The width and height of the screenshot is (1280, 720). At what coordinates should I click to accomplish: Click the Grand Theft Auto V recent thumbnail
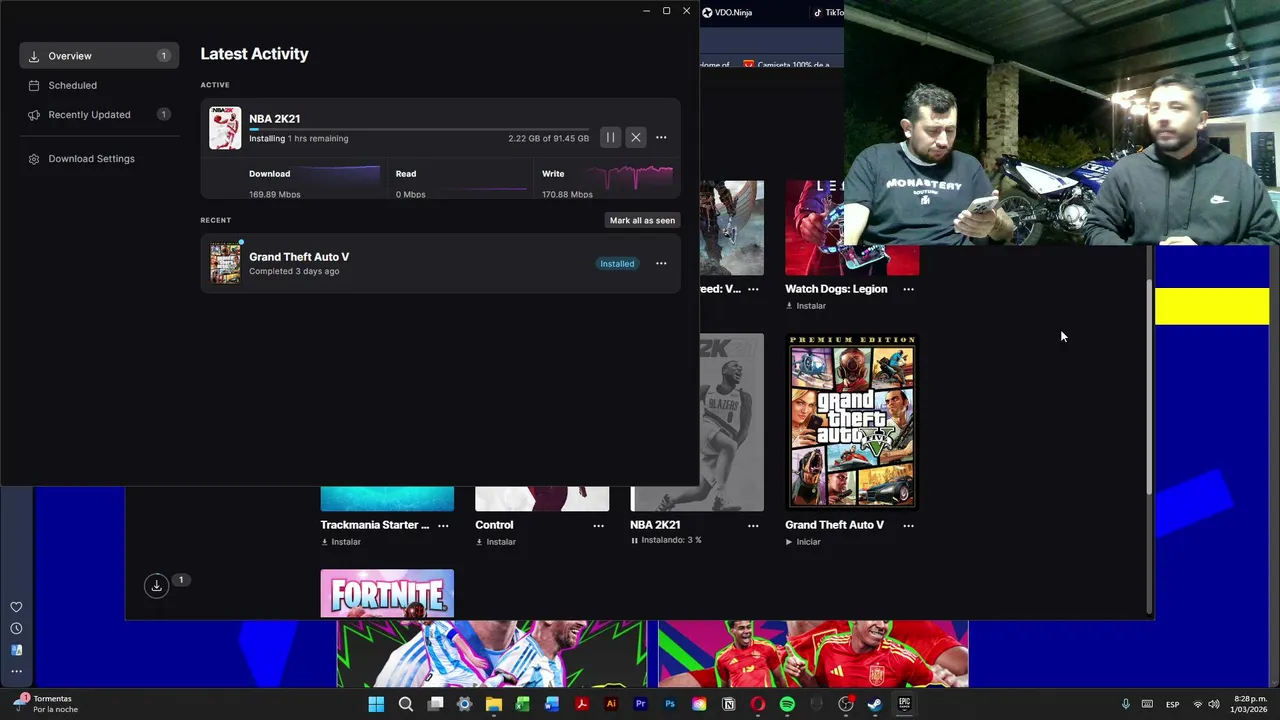[x=225, y=263]
